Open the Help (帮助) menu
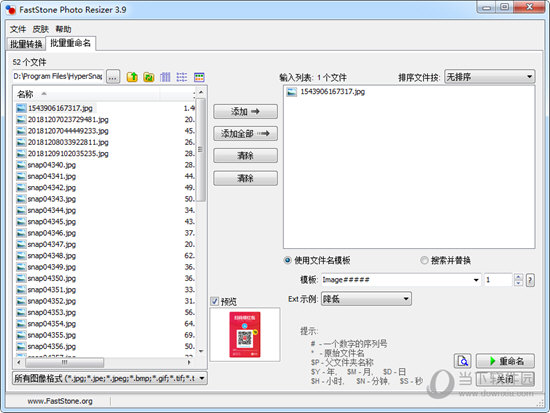Screen dimensions: 550x413 coord(63,29)
